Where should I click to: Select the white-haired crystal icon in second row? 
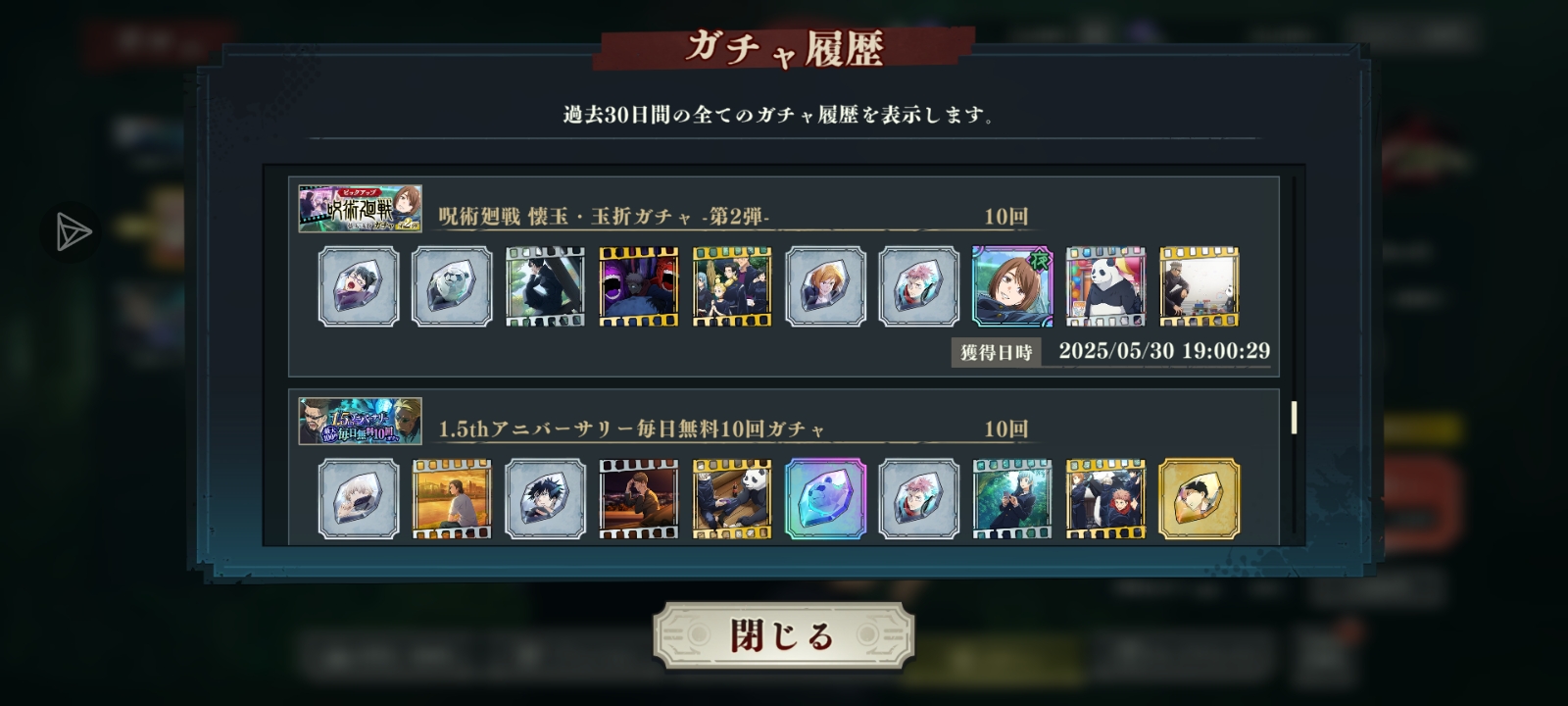[359, 499]
